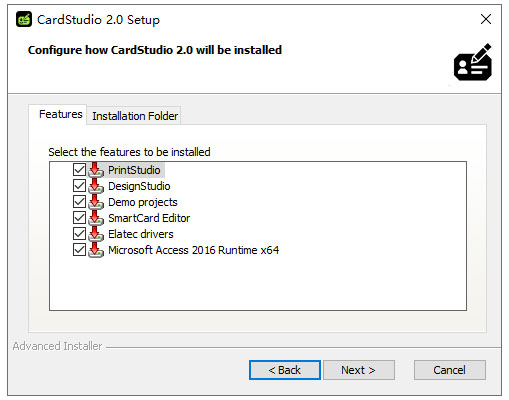Image resolution: width=509 pixels, height=400 pixels.
Task: Click the DesignStudio install drive icon
Action: 96,186
